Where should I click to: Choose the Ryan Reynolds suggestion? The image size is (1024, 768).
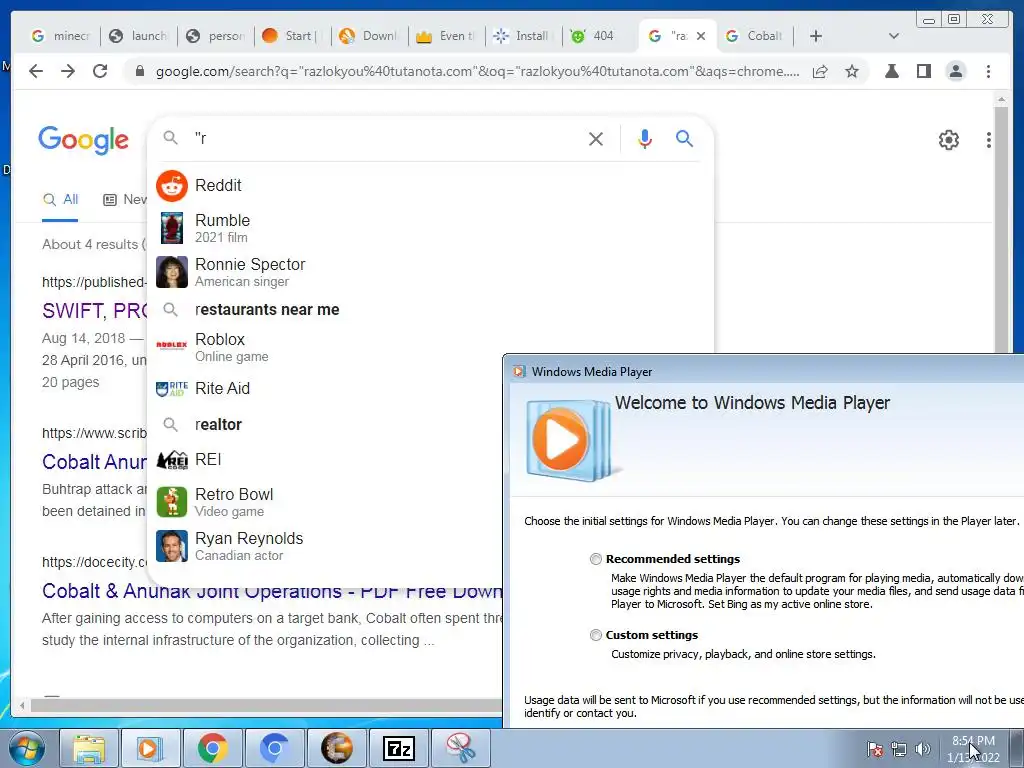tap(327, 546)
